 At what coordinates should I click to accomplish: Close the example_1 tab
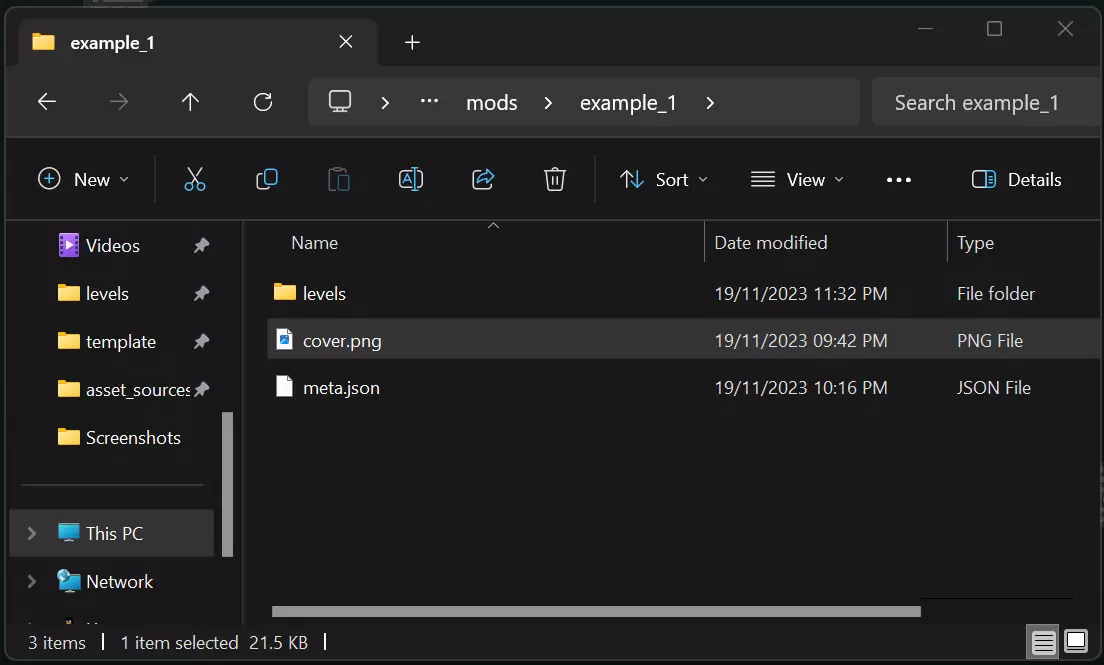point(346,42)
